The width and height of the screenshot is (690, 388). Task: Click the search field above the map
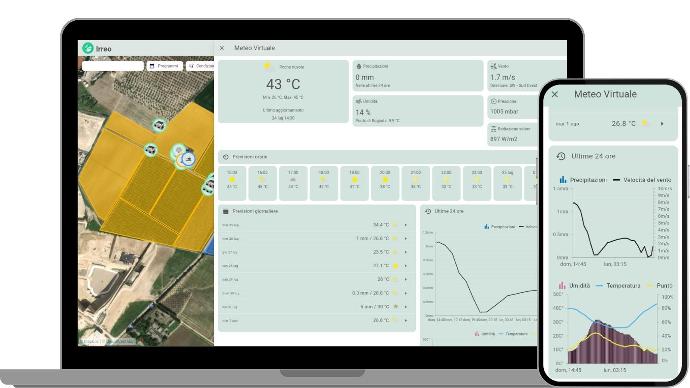[x=113, y=66]
